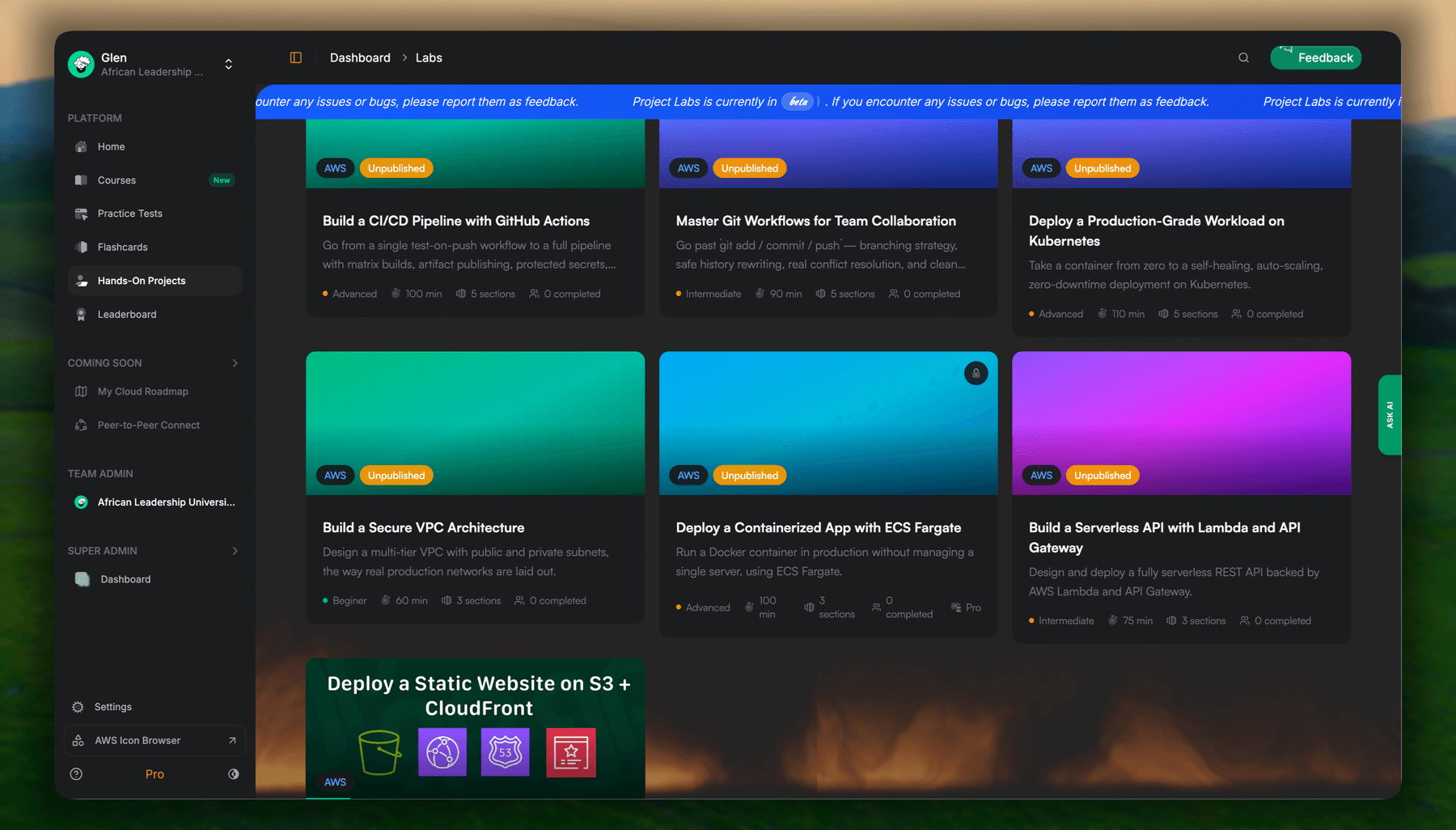Open "Master Git Workflows for Team Collaboration" title
The height and width of the screenshot is (830, 1456).
point(816,221)
